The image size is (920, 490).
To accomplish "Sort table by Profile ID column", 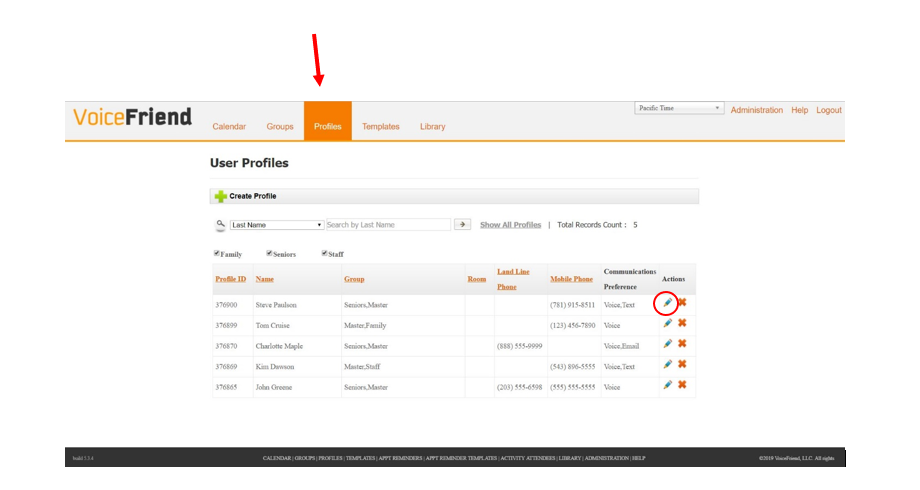I will [231, 279].
